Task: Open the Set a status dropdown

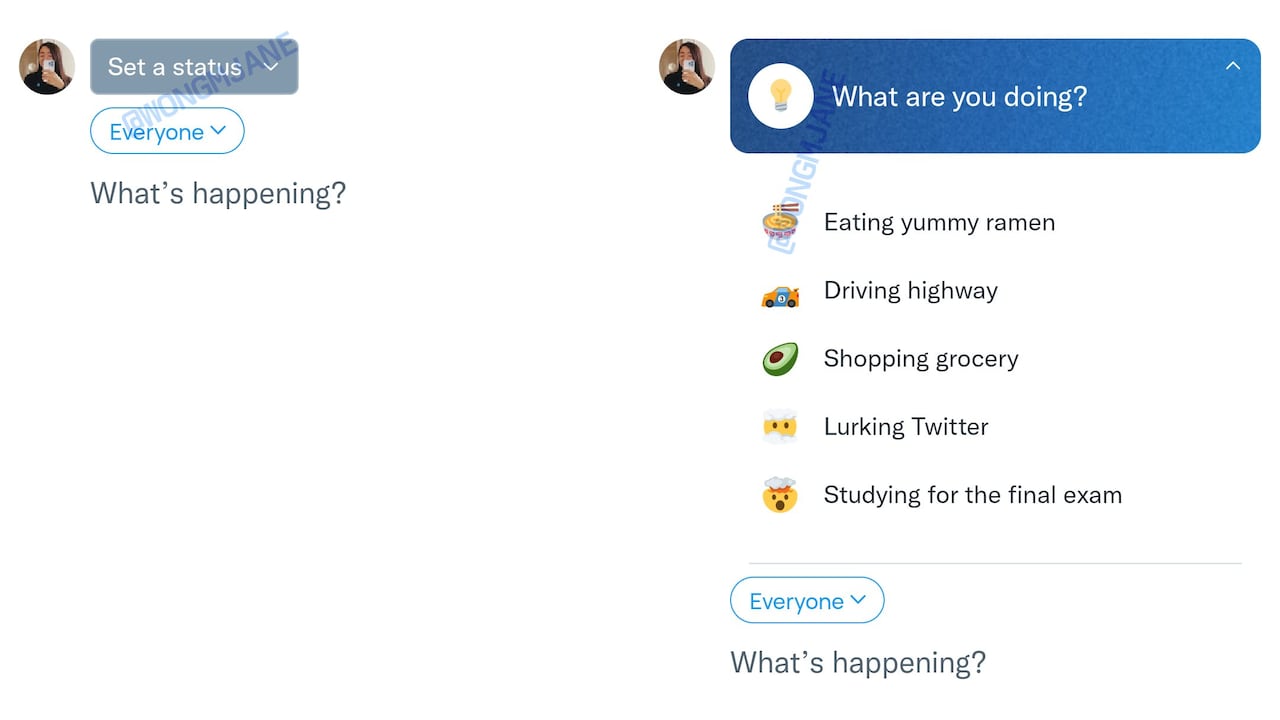Action: point(194,67)
